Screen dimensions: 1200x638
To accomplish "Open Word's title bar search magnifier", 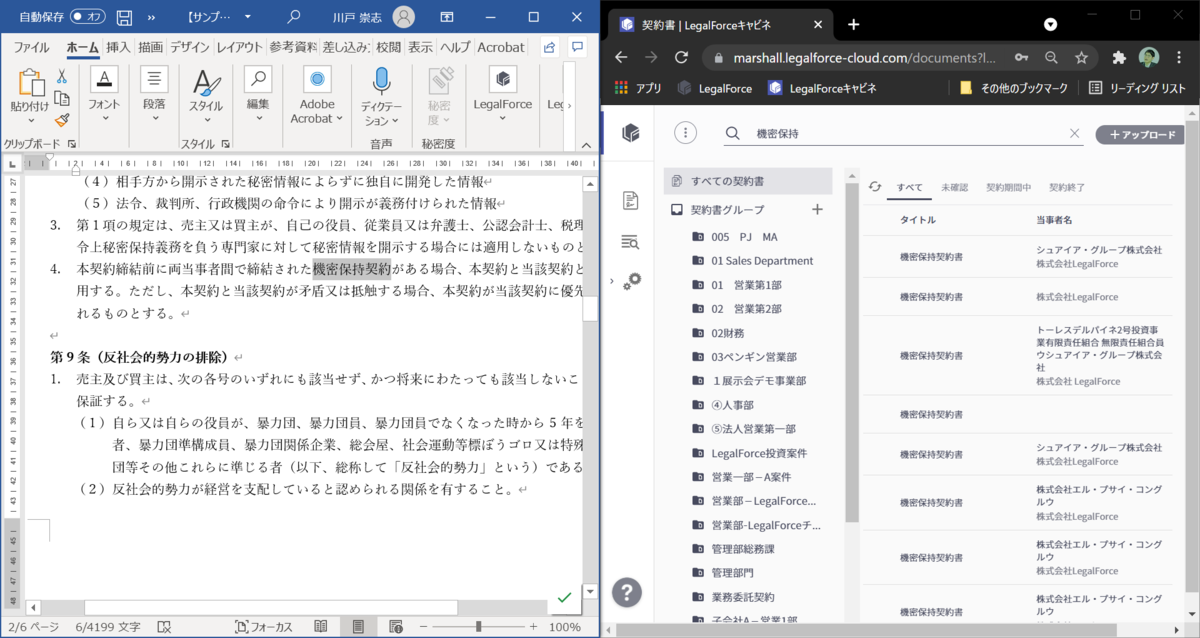I will point(293,17).
